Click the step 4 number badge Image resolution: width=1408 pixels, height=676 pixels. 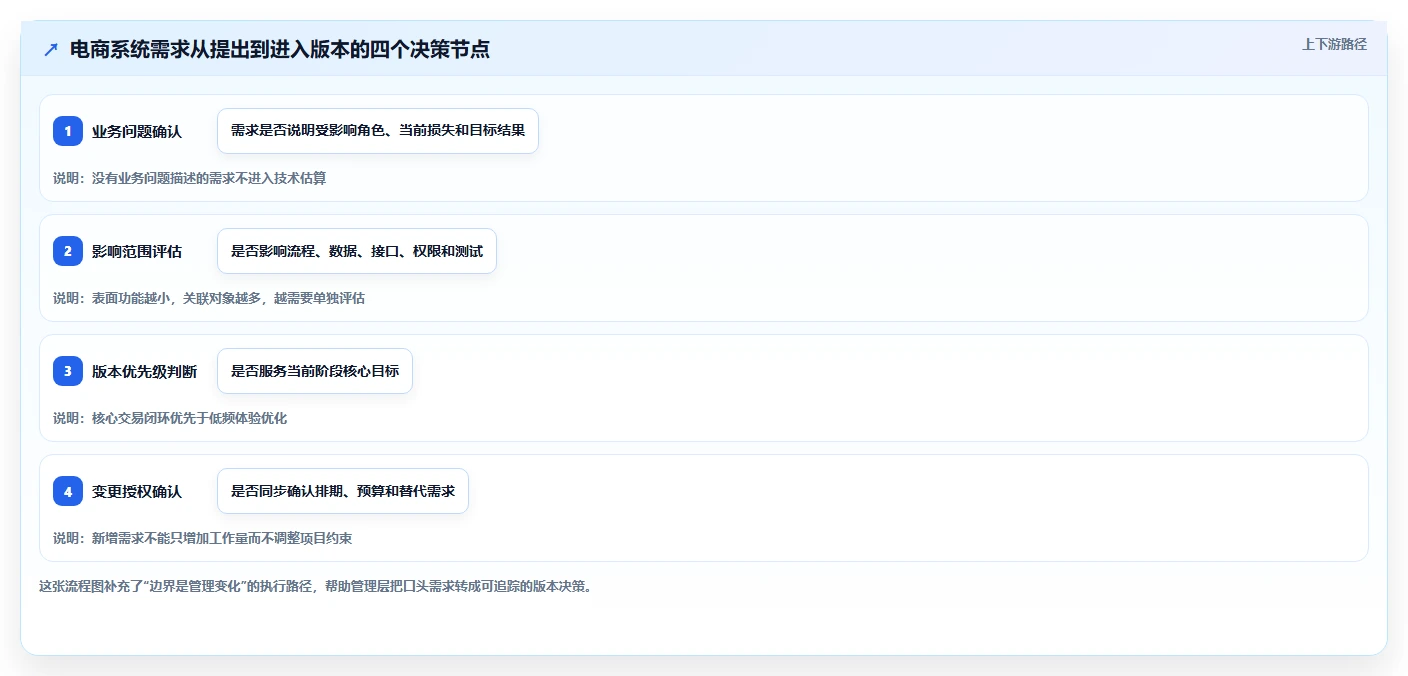[68, 491]
